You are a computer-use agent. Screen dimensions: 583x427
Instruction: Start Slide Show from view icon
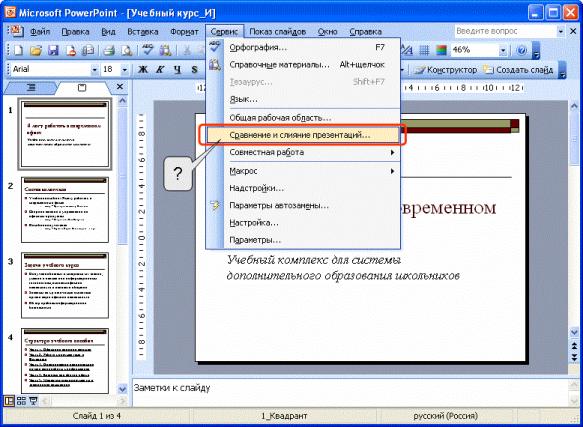click(33, 401)
